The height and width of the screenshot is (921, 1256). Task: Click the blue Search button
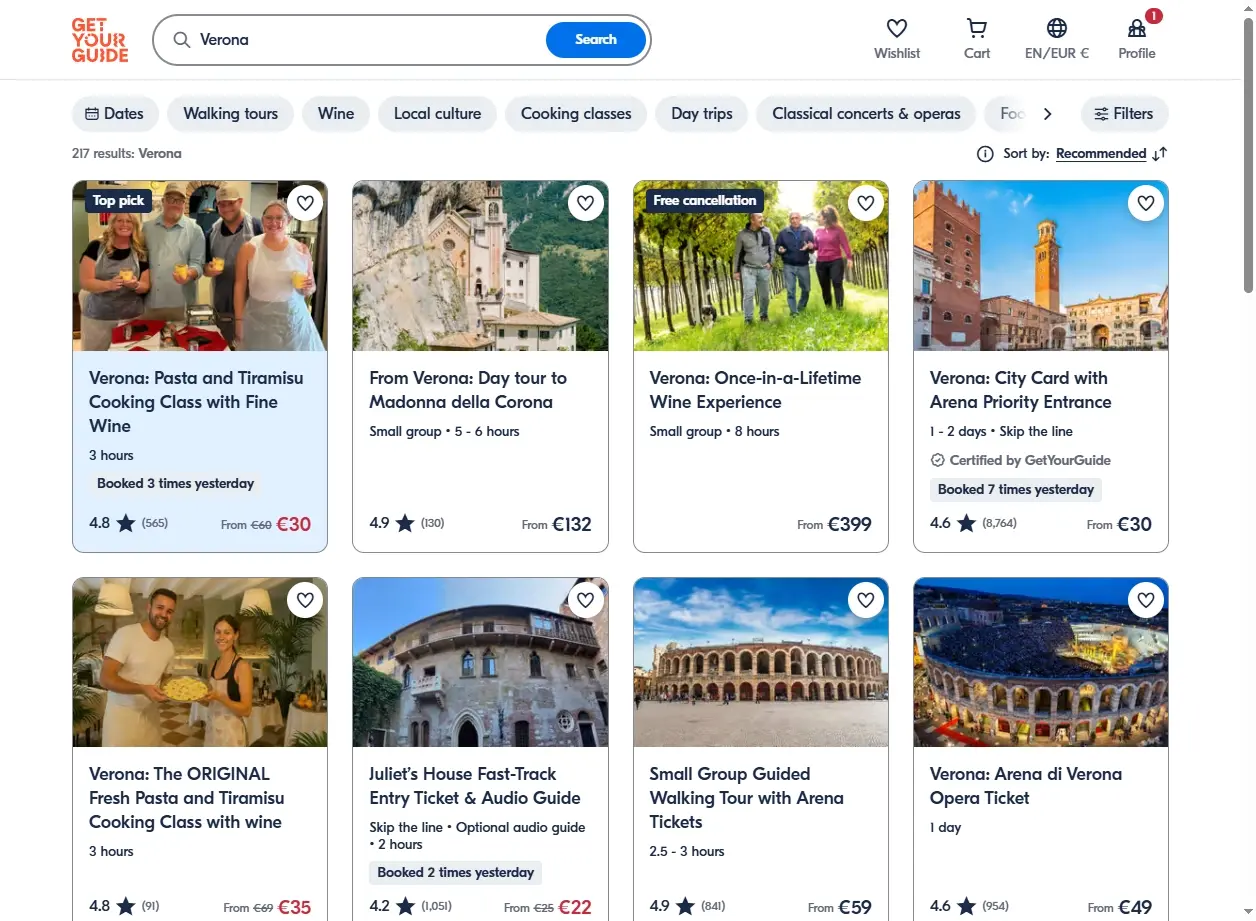click(596, 40)
